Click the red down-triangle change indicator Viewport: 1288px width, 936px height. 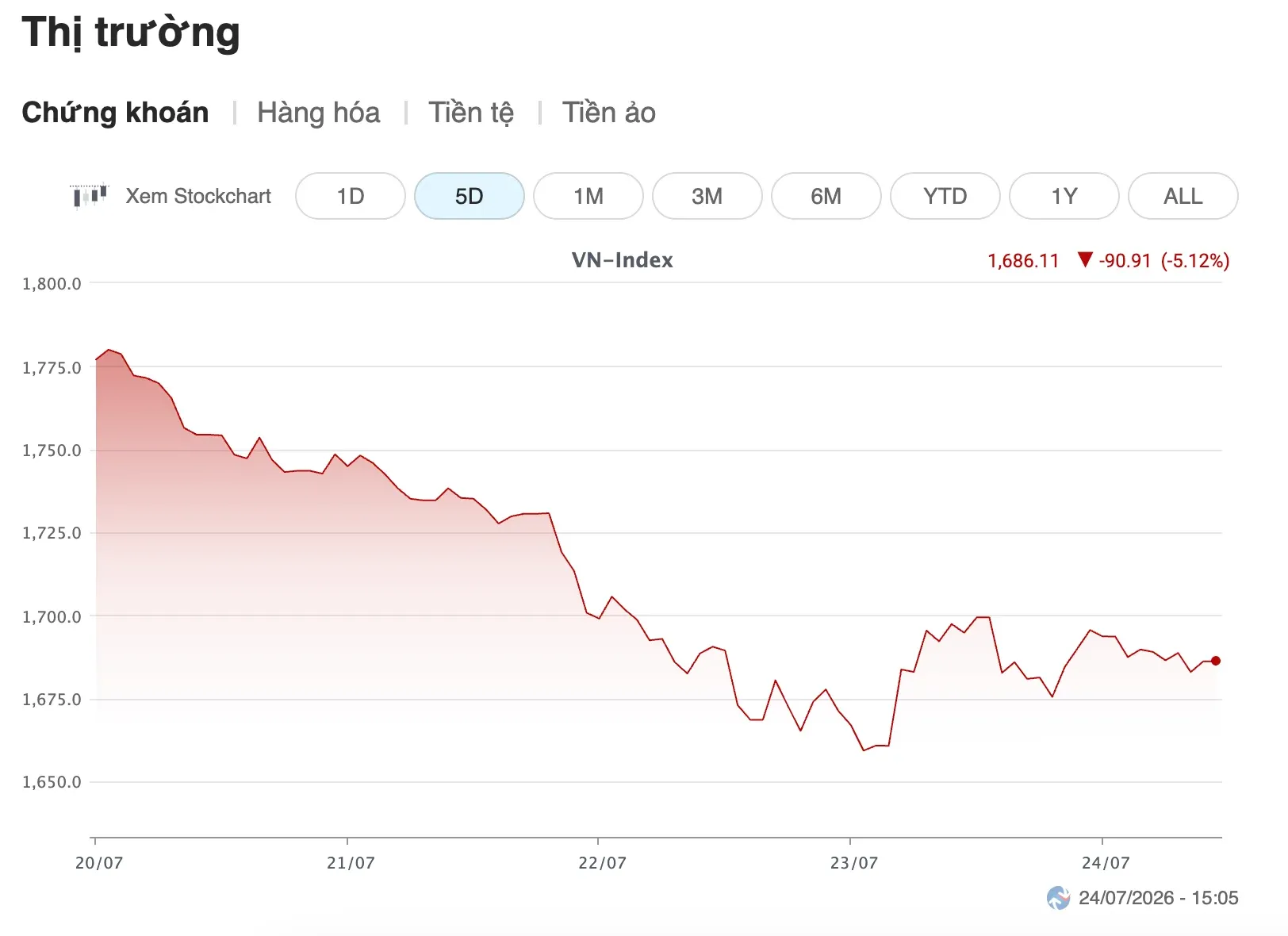pos(1085,259)
